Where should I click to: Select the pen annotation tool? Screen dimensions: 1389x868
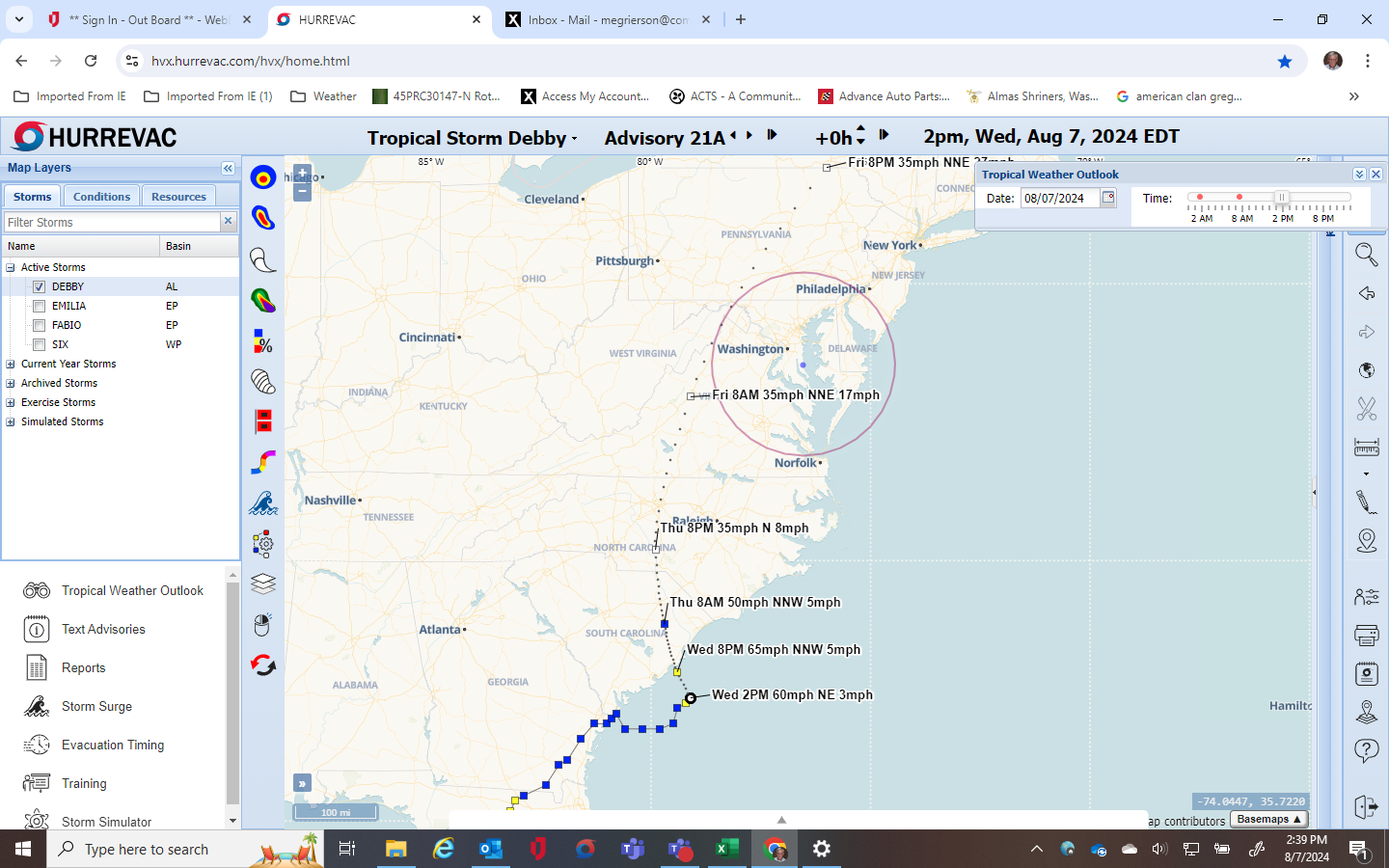pos(1366,502)
